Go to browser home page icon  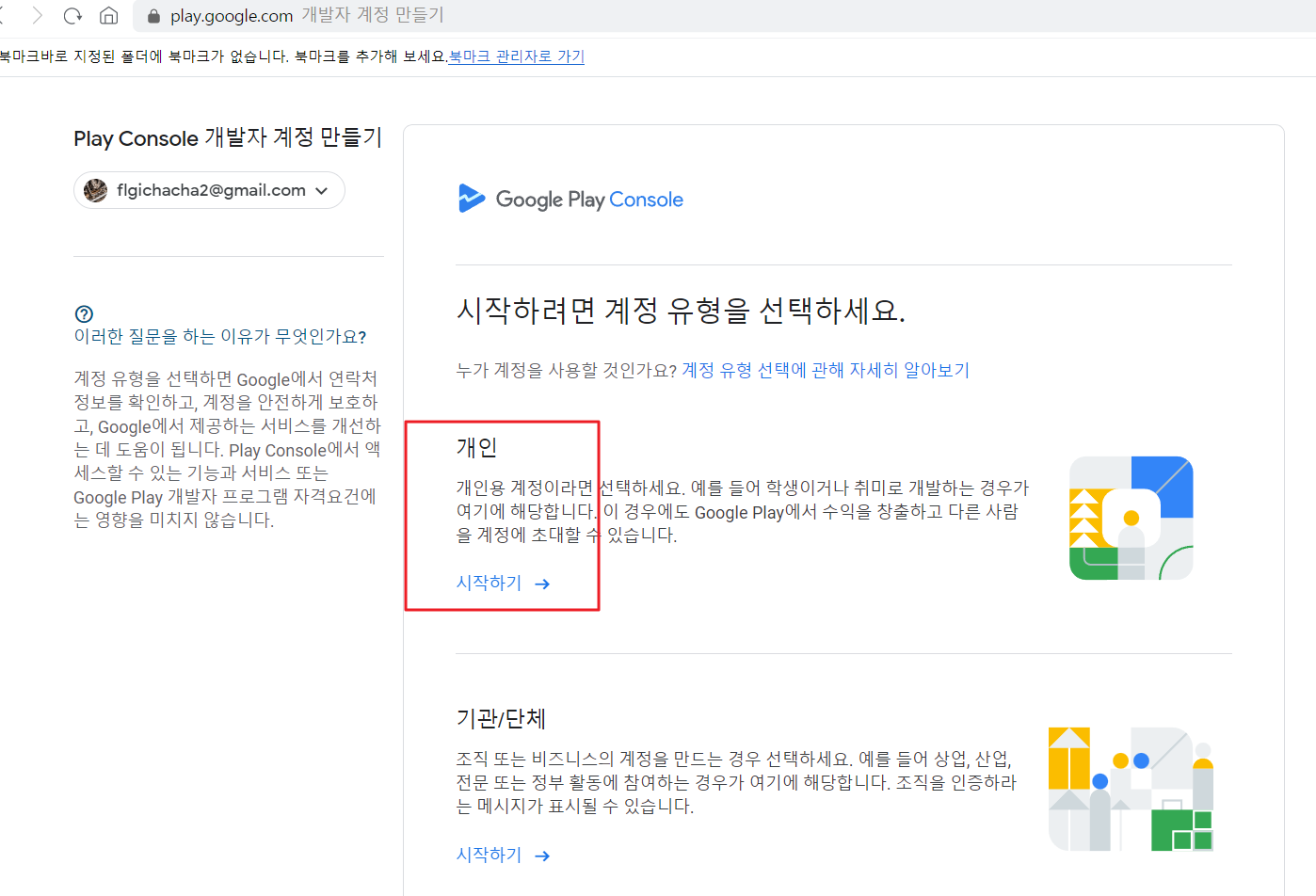[x=109, y=15]
